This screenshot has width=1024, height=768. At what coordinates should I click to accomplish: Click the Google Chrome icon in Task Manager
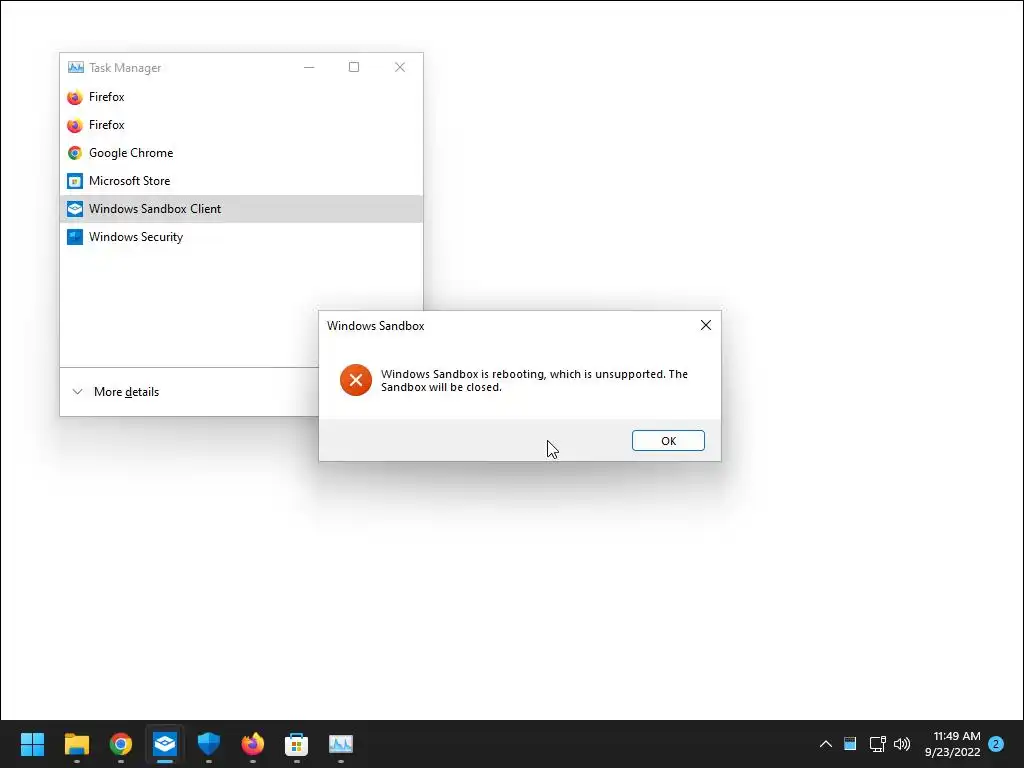[75, 153]
